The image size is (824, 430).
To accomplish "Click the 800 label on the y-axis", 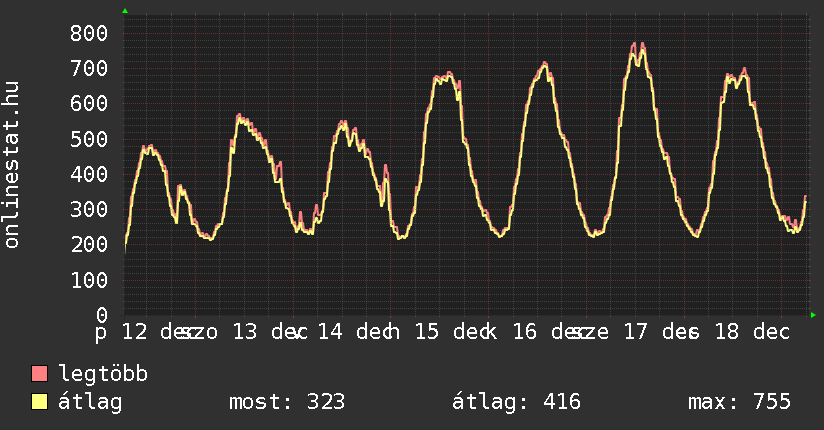I will [x=88, y=33].
